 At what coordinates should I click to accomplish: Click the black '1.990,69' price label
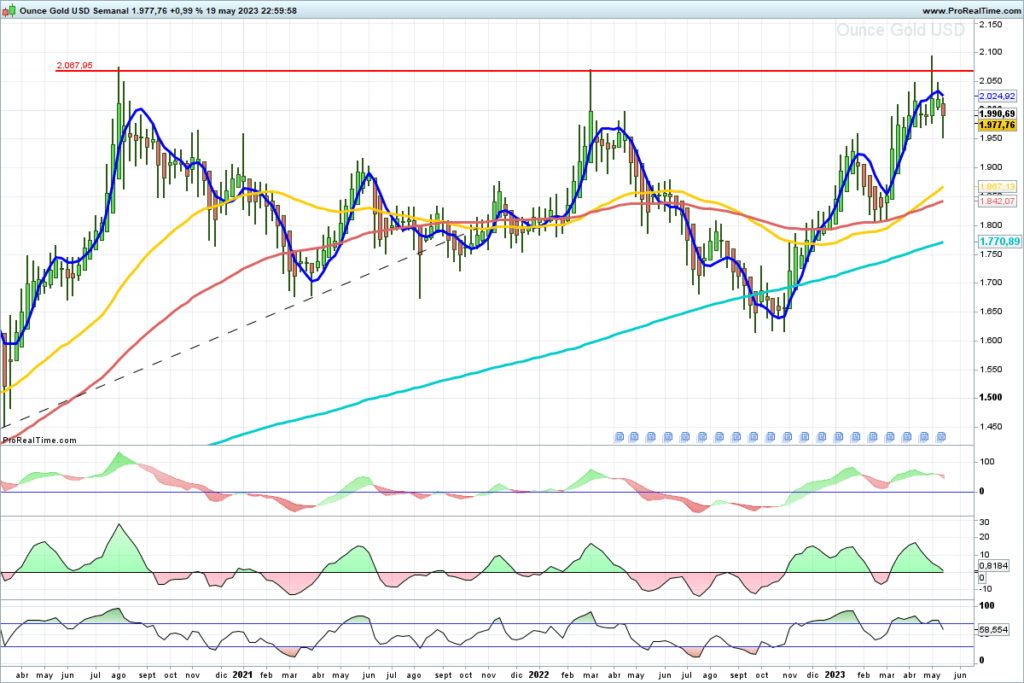(997, 114)
